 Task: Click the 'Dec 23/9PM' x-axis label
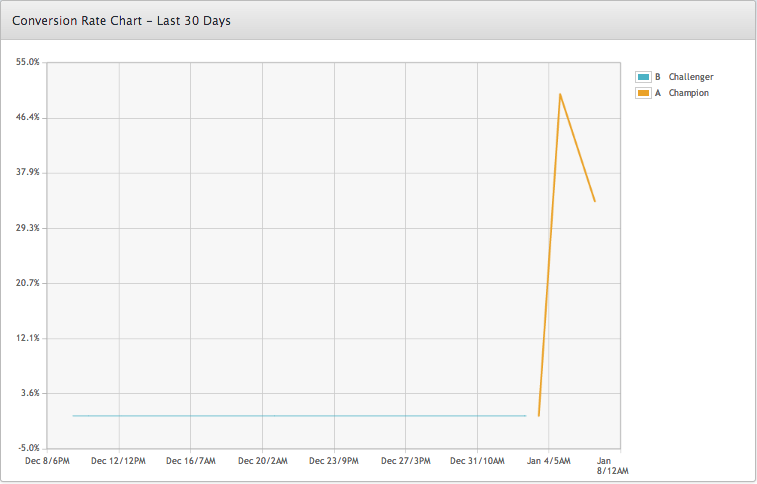(x=334, y=461)
